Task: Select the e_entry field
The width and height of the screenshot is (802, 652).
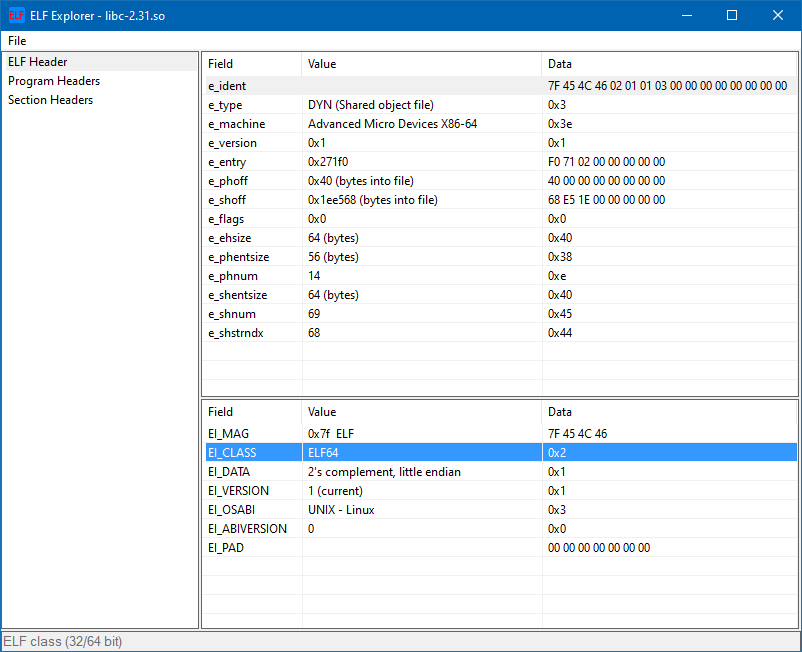Action: [227, 162]
